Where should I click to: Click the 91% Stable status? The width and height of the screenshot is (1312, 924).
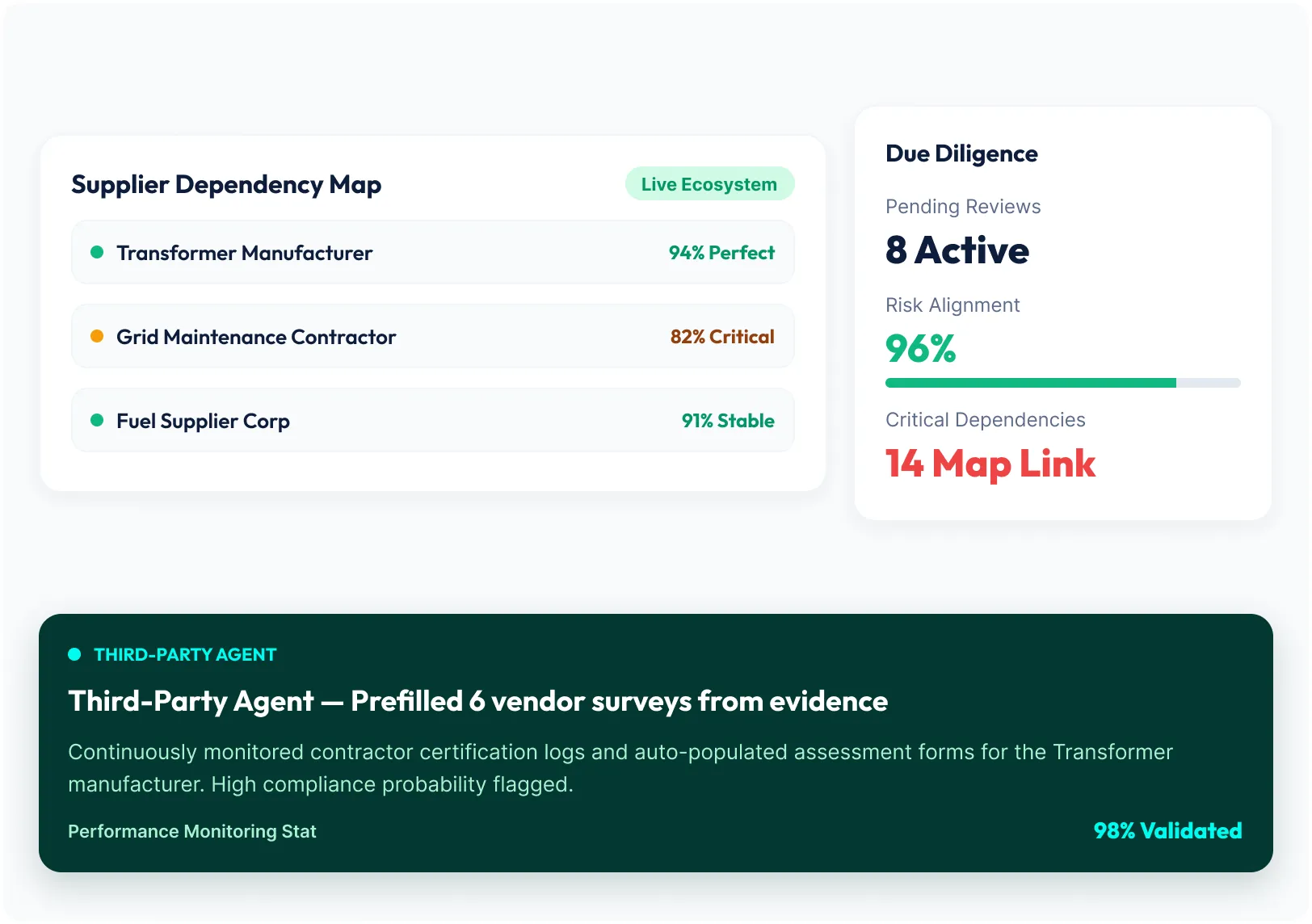point(728,421)
